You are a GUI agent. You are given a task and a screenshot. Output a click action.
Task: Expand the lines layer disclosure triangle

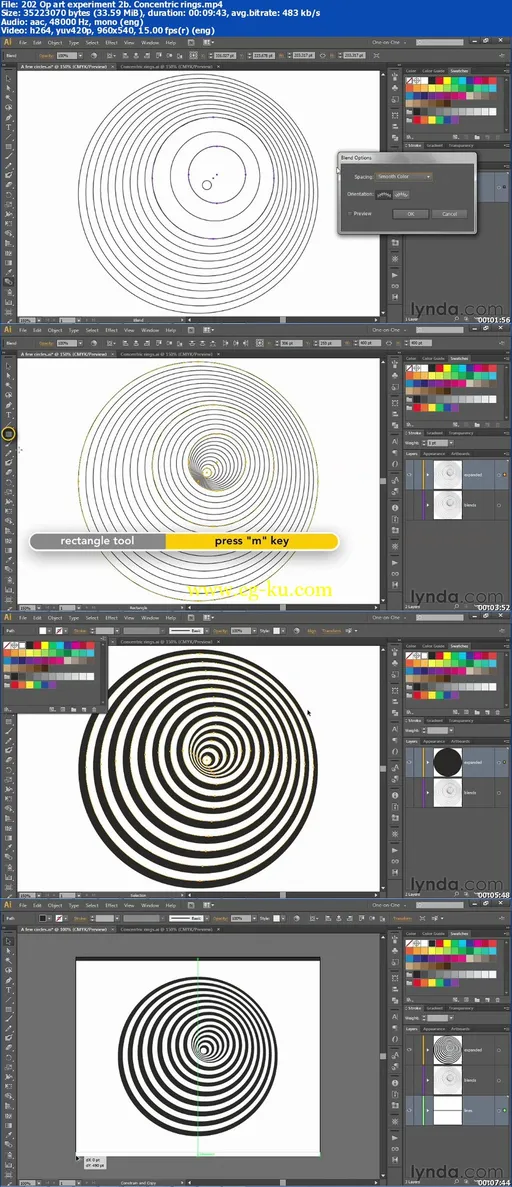click(x=428, y=1110)
